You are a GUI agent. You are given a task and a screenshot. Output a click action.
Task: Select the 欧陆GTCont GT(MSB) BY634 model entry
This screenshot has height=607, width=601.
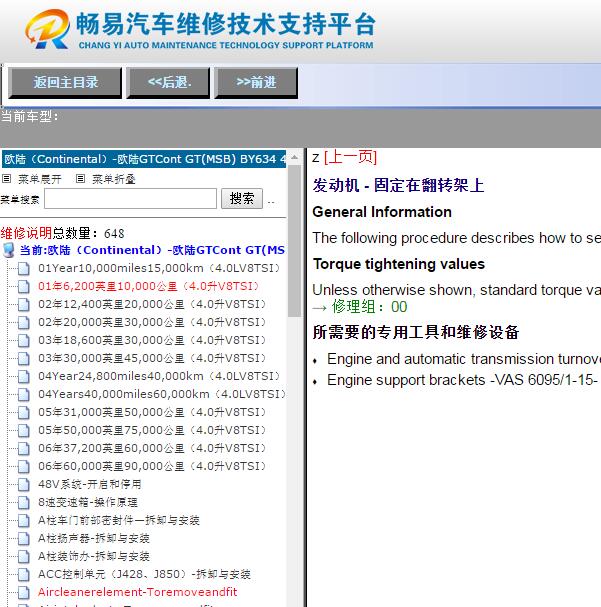[x=144, y=159]
